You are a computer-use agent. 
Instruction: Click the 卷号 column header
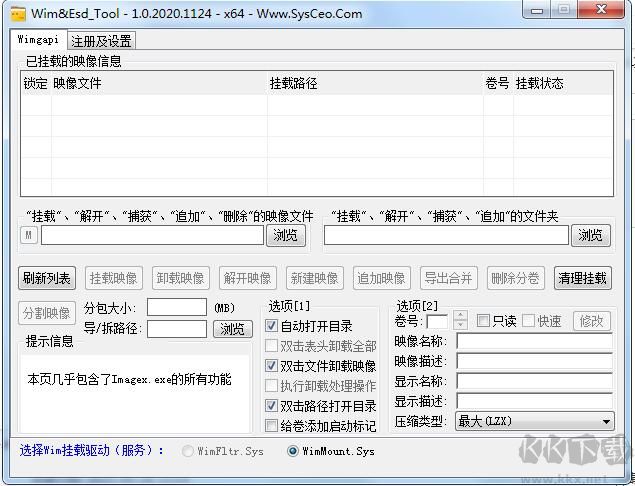(x=498, y=83)
